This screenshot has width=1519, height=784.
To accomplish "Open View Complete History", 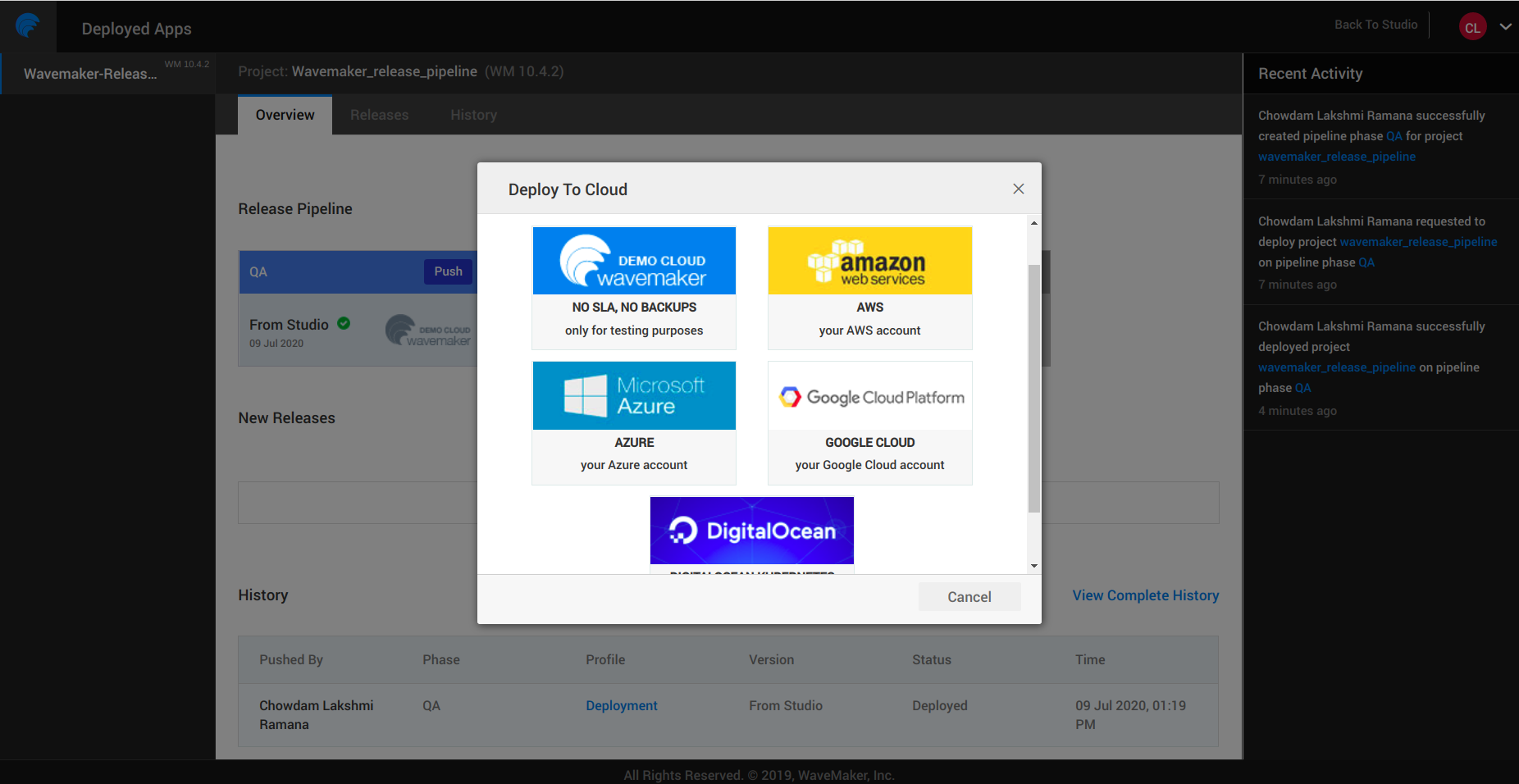I will point(1145,595).
